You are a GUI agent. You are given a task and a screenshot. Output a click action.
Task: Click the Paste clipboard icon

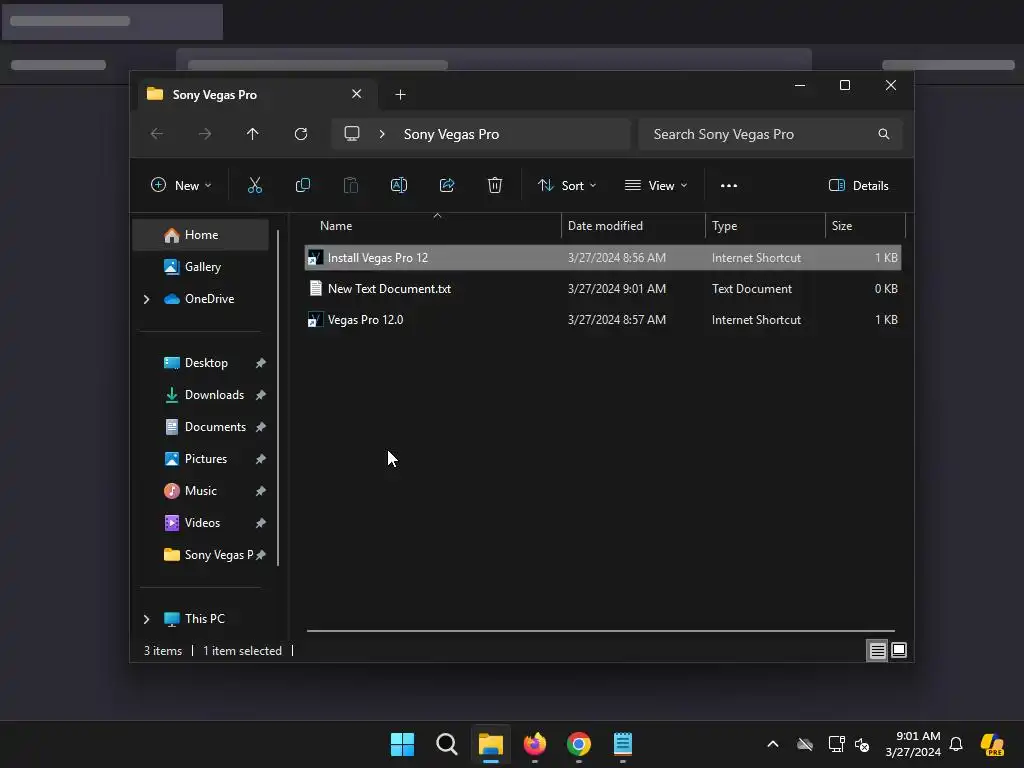(x=351, y=185)
